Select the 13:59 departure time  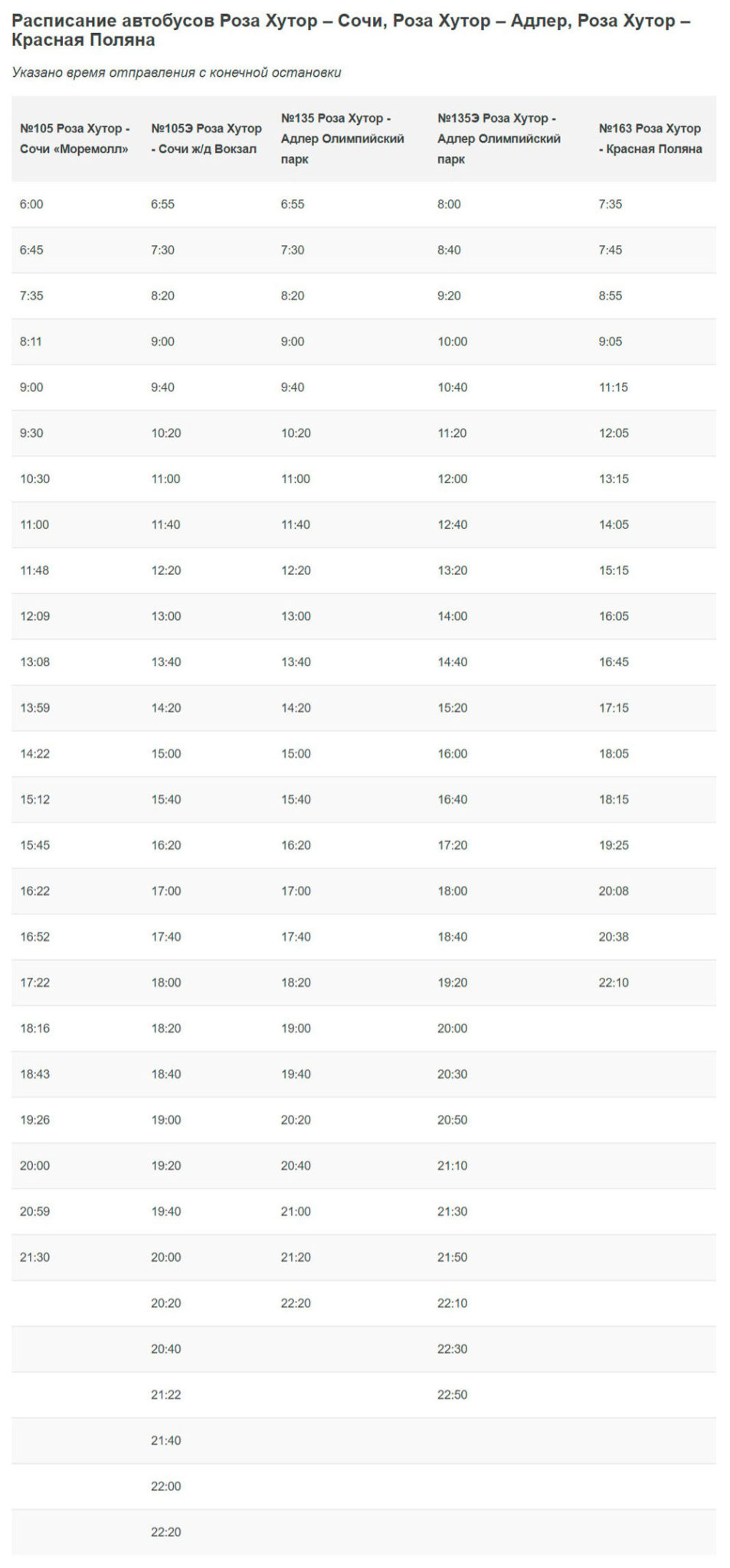pos(34,708)
